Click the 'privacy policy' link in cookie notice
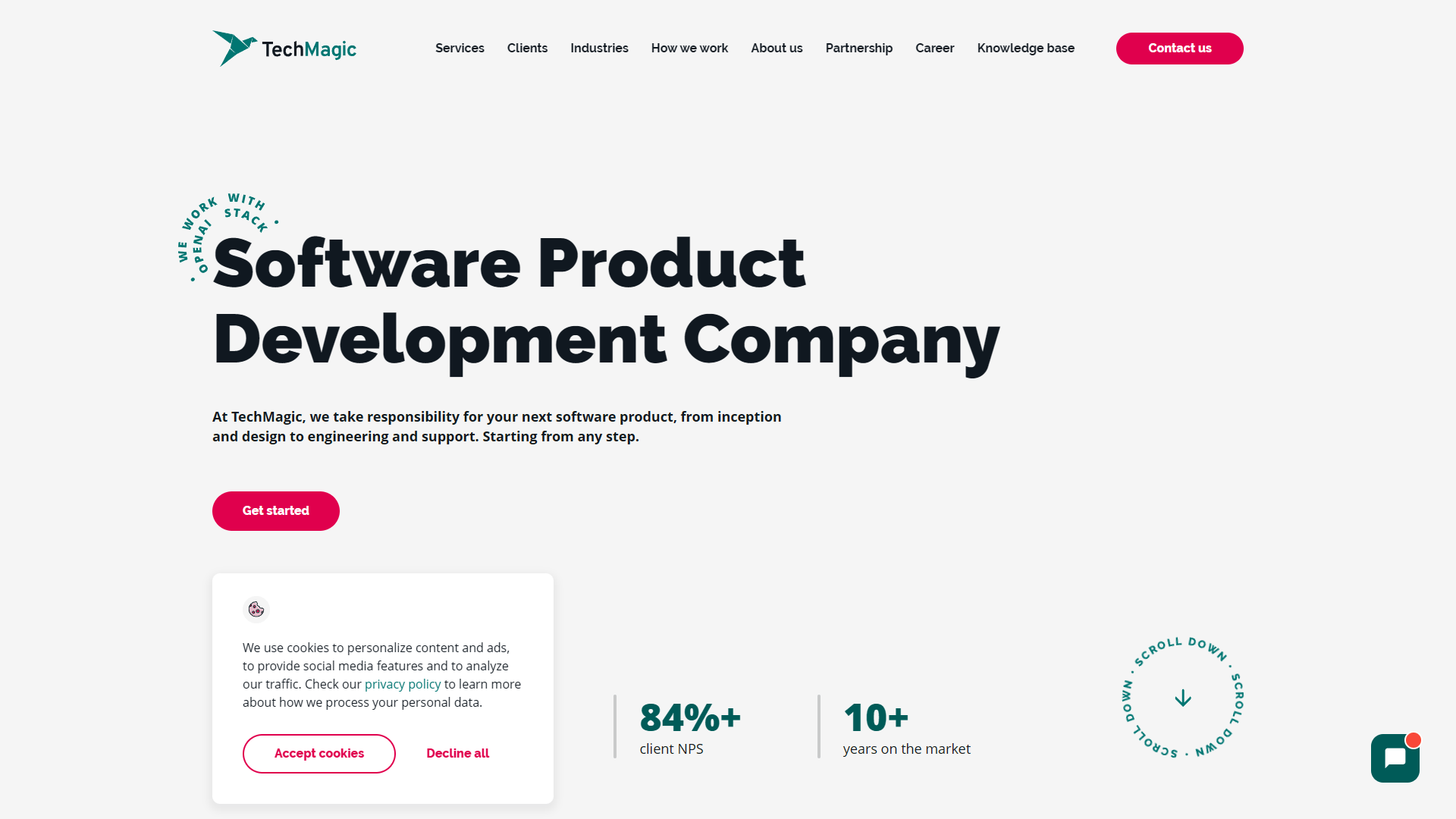Viewport: 1456px width, 819px height. pos(403,684)
